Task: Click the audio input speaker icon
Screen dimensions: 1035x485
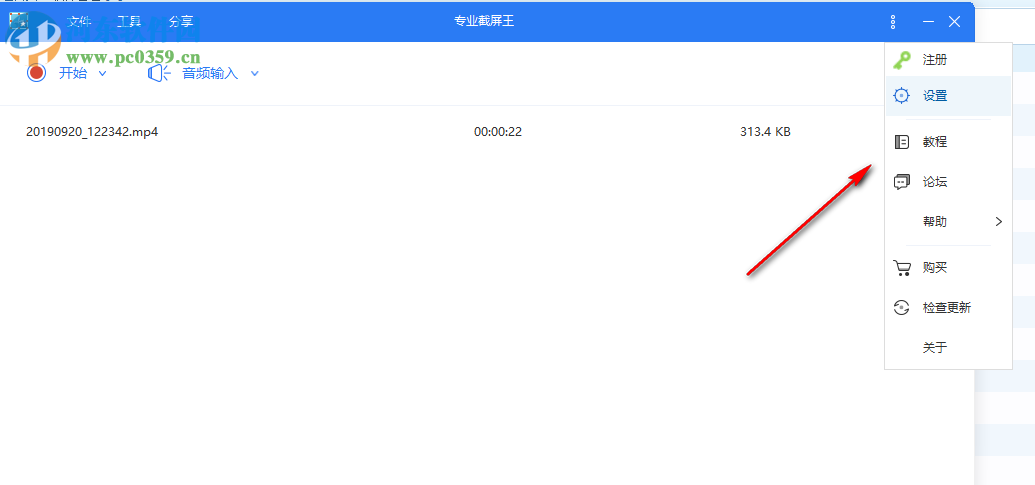Action: (x=159, y=73)
